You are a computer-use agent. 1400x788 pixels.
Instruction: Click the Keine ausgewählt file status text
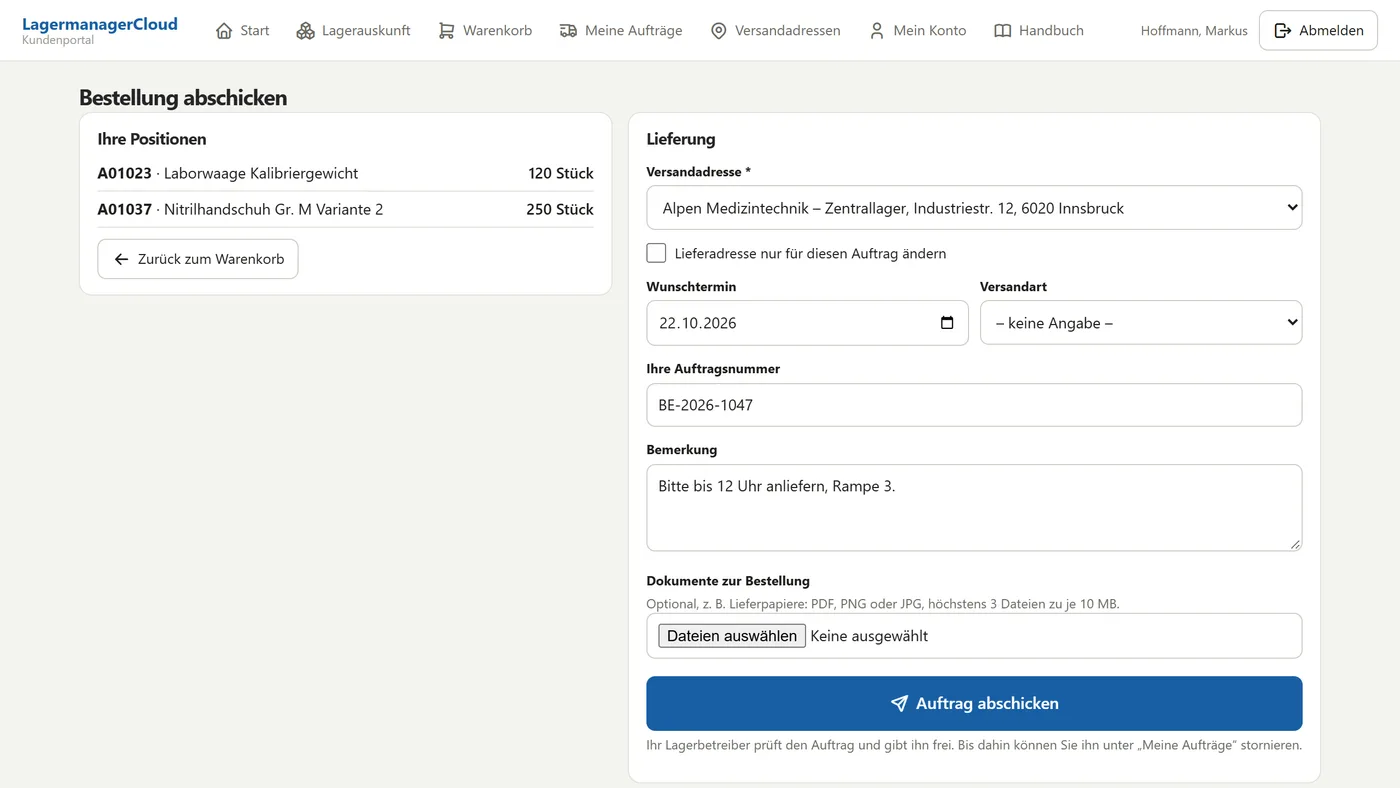click(x=869, y=636)
